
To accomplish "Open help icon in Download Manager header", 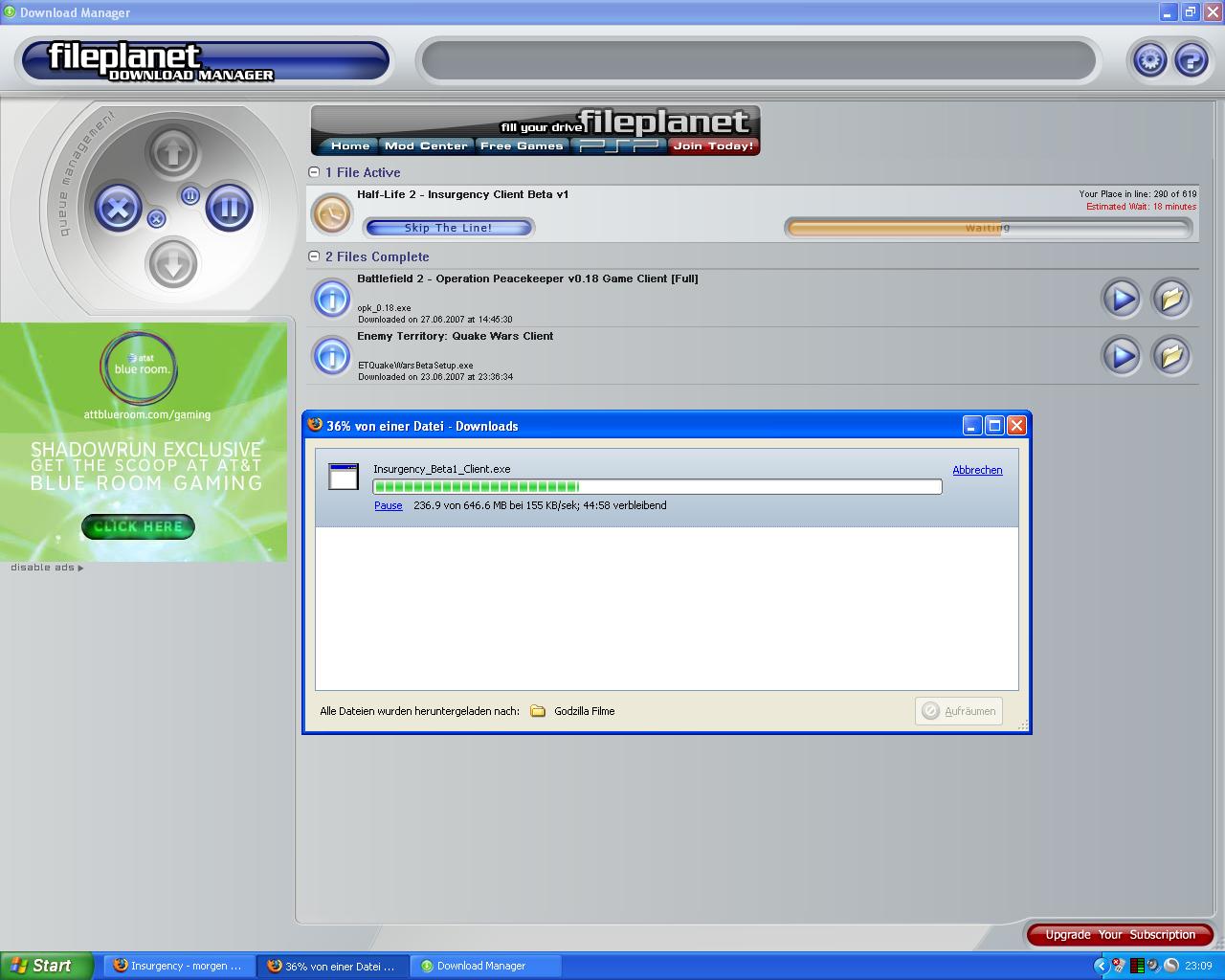I will pos(1191,60).
